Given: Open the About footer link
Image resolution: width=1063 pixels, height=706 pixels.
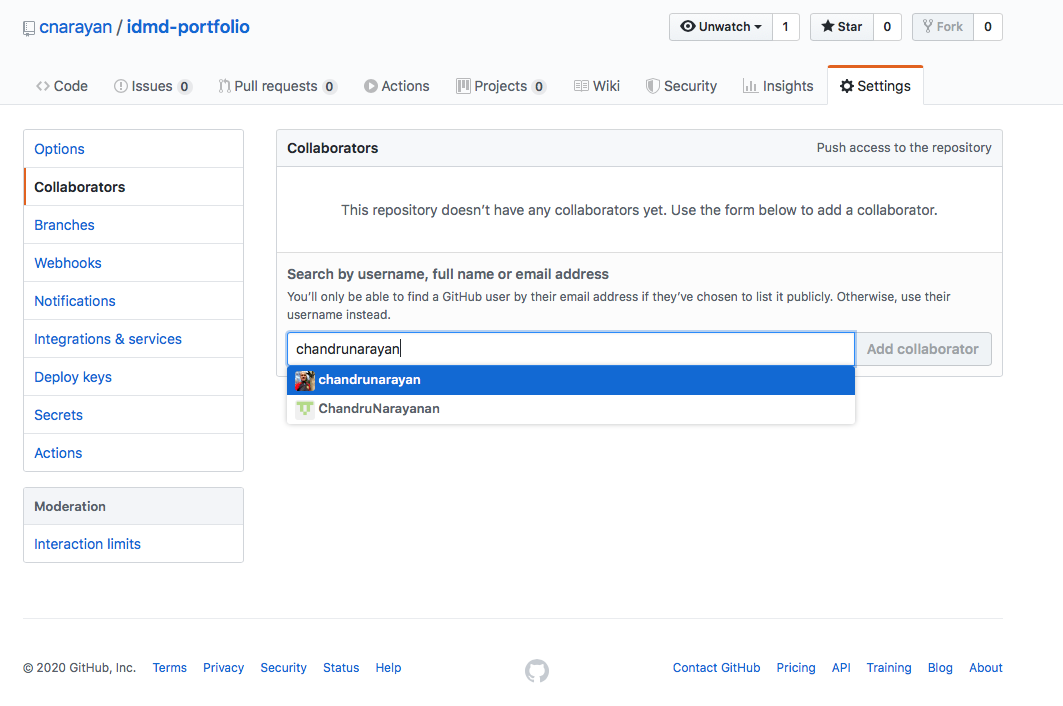Looking at the screenshot, I should 986,668.
